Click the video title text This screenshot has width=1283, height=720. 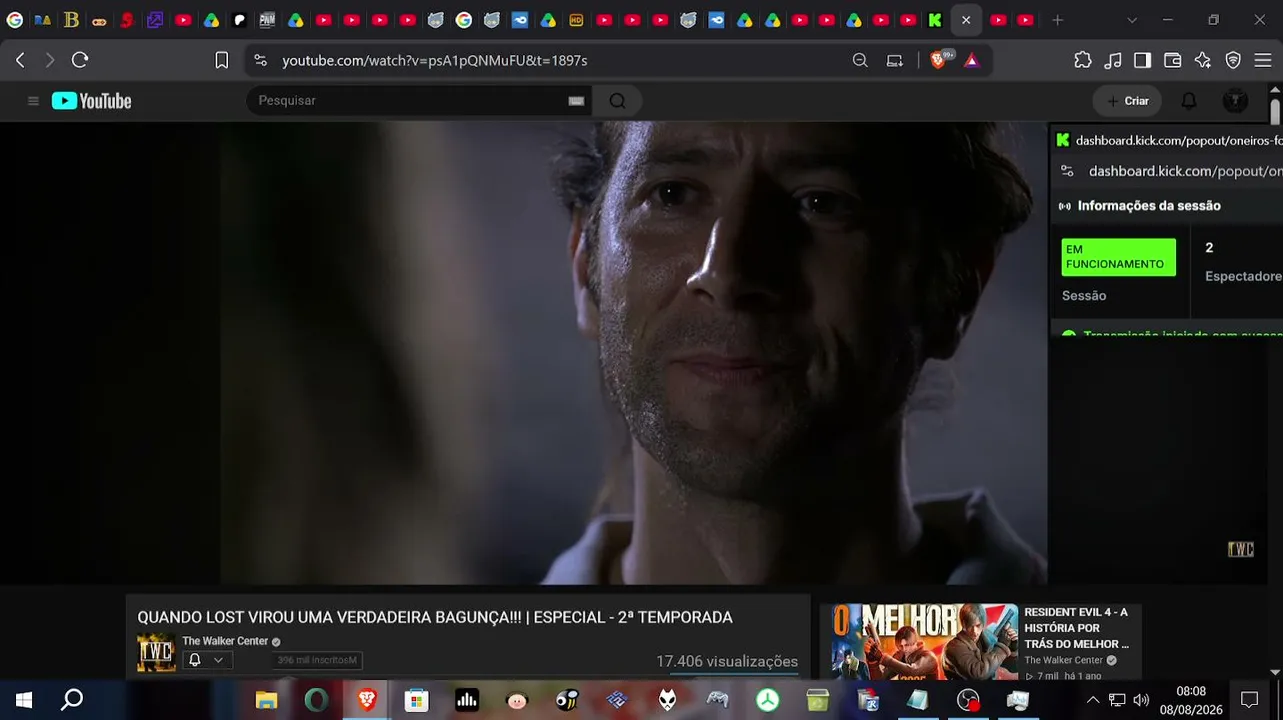point(435,618)
